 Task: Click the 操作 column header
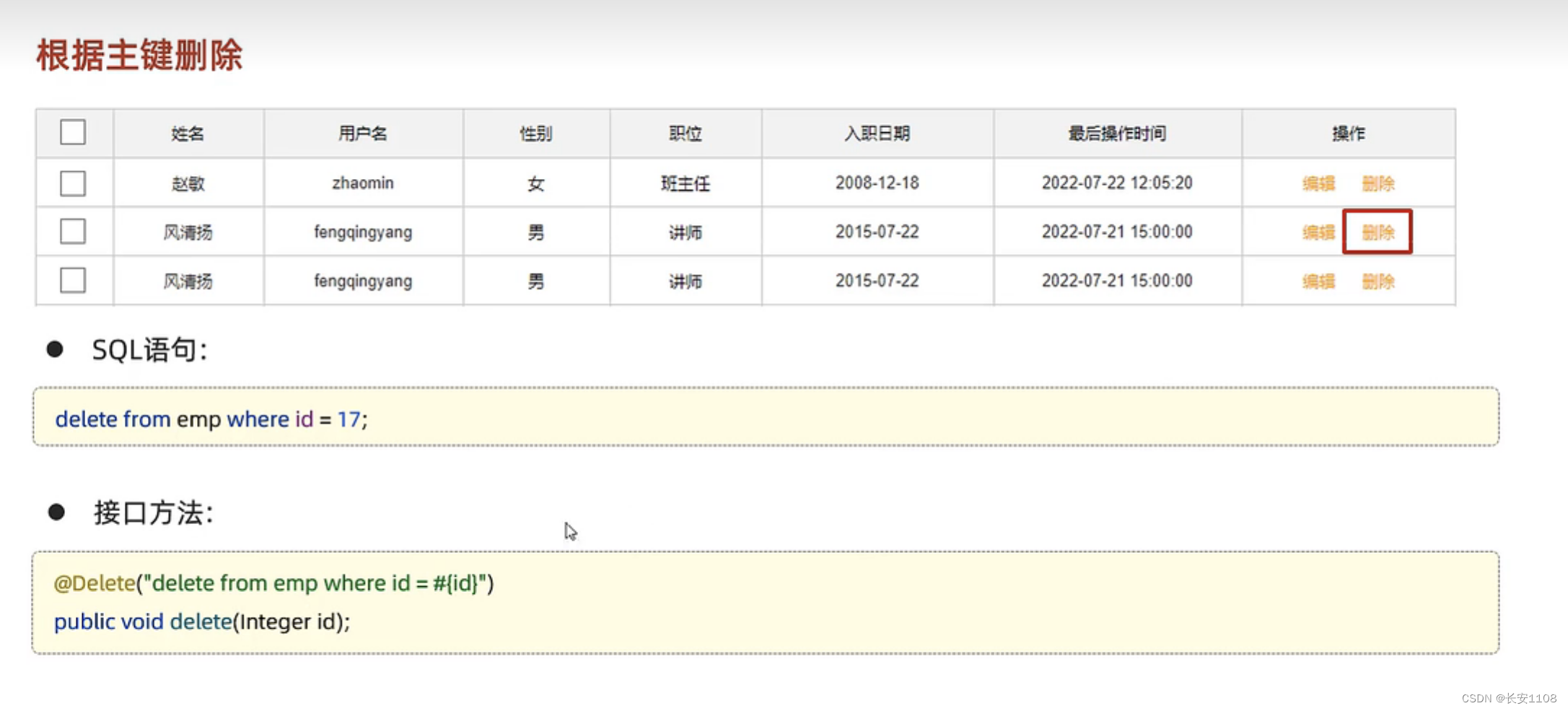(1348, 134)
